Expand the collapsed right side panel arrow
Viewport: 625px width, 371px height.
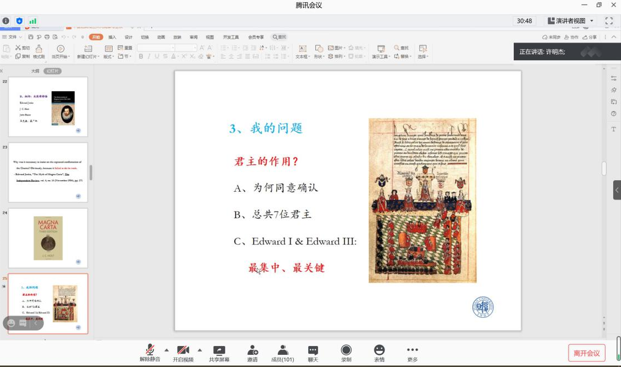[617, 190]
